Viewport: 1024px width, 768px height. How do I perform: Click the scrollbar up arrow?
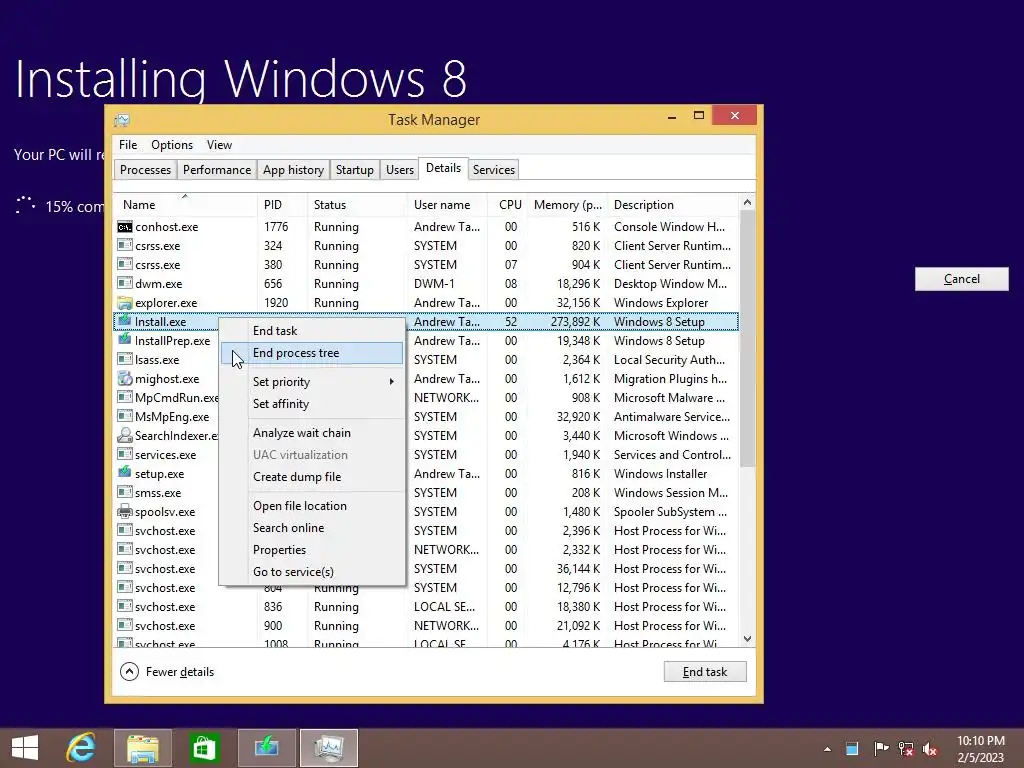748,202
